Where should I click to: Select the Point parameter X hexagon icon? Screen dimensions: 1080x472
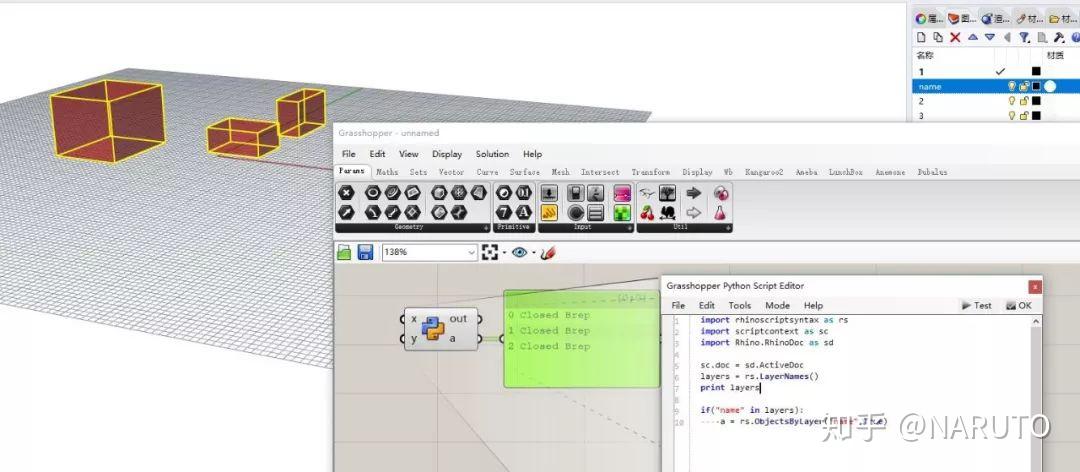point(346,192)
